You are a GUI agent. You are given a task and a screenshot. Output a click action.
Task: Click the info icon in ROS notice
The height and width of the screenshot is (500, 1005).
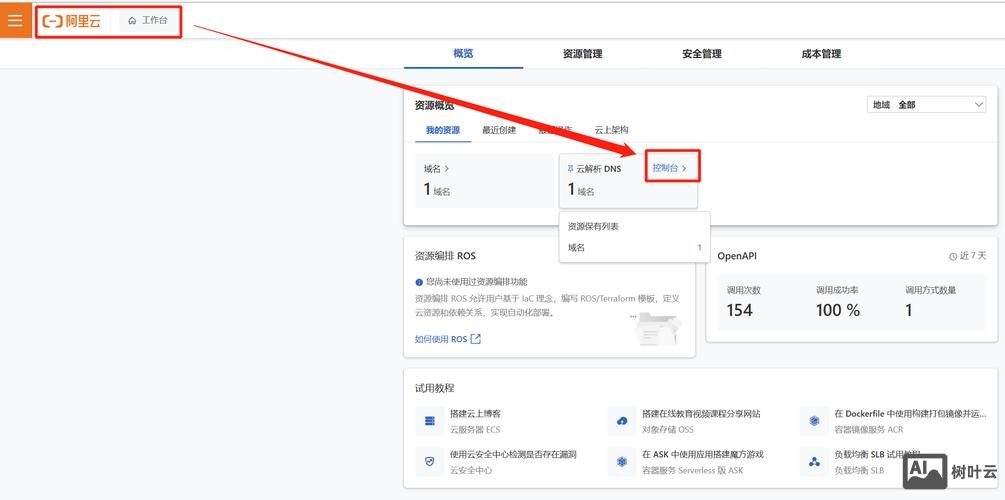[x=419, y=282]
